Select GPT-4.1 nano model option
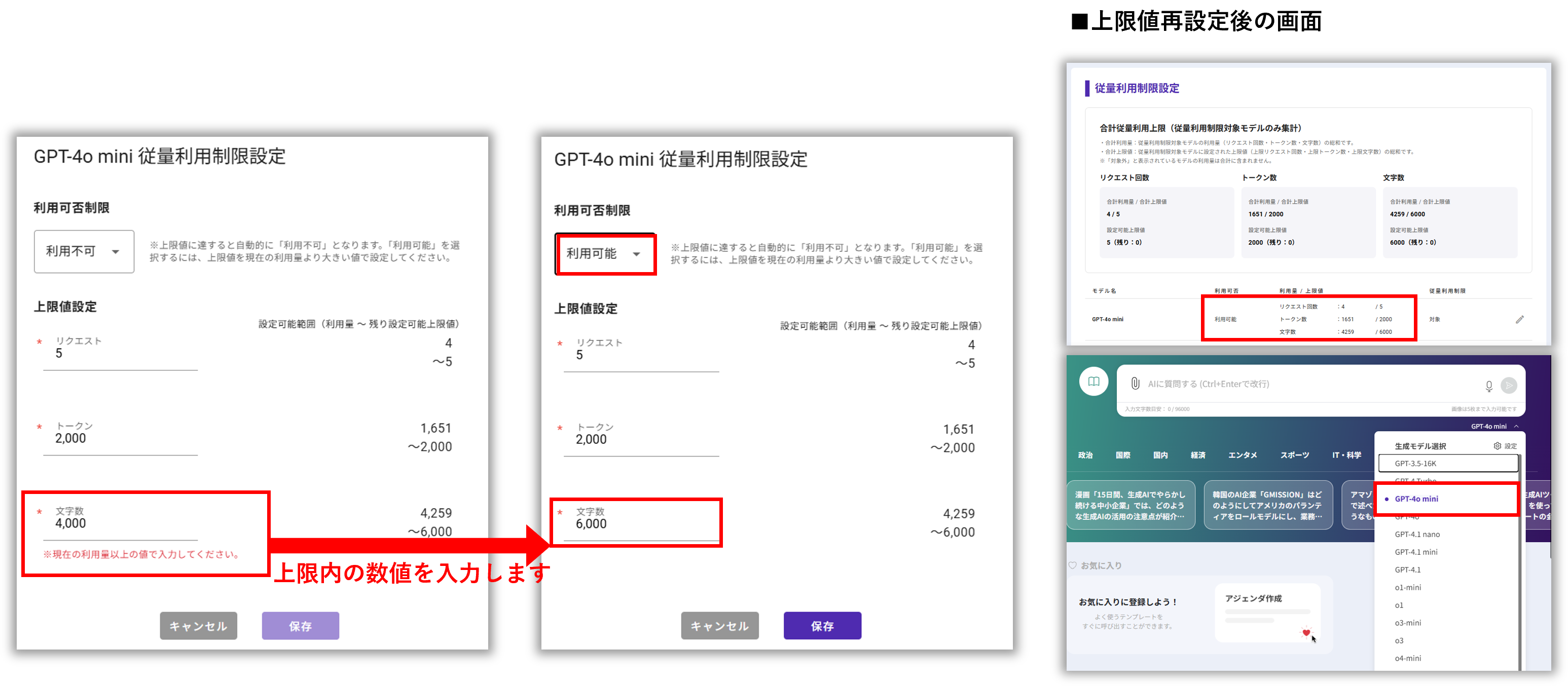The image size is (1568, 686). [1417, 535]
